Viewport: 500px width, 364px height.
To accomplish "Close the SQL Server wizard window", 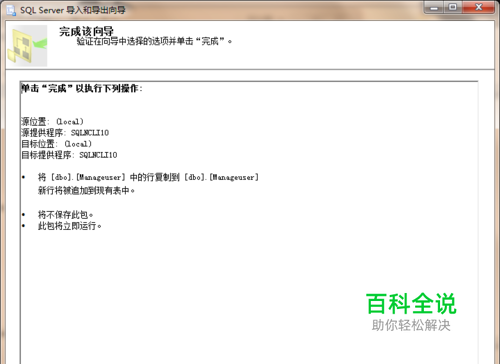I will point(479,7).
